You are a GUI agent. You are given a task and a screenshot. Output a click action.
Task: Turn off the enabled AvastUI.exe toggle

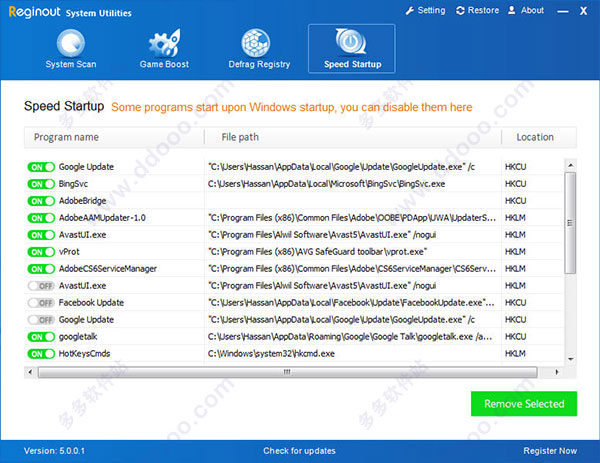pyautogui.click(x=41, y=235)
